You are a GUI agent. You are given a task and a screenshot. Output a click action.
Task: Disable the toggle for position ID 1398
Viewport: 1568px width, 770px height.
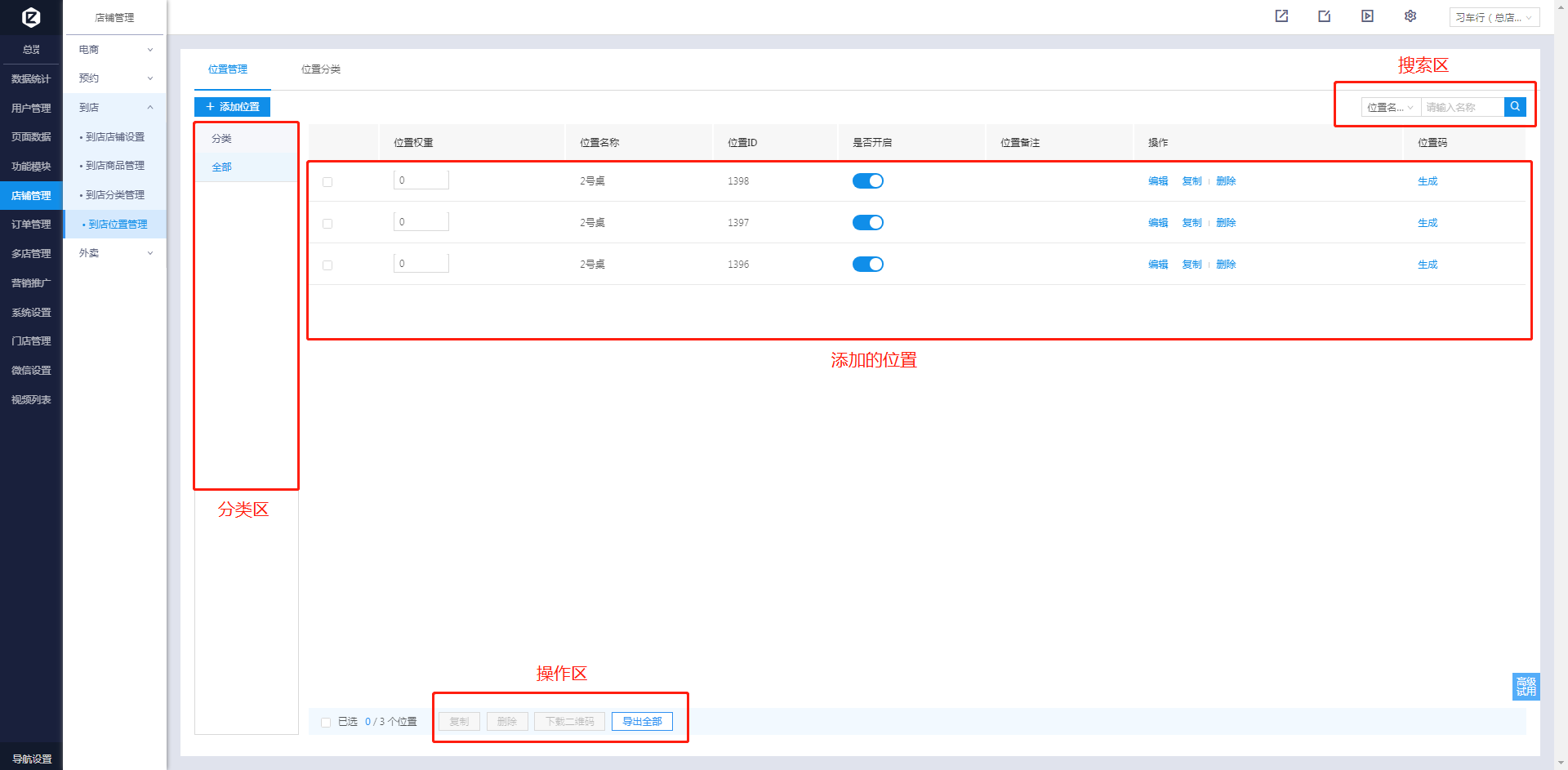pyautogui.click(x=867, y=181)
